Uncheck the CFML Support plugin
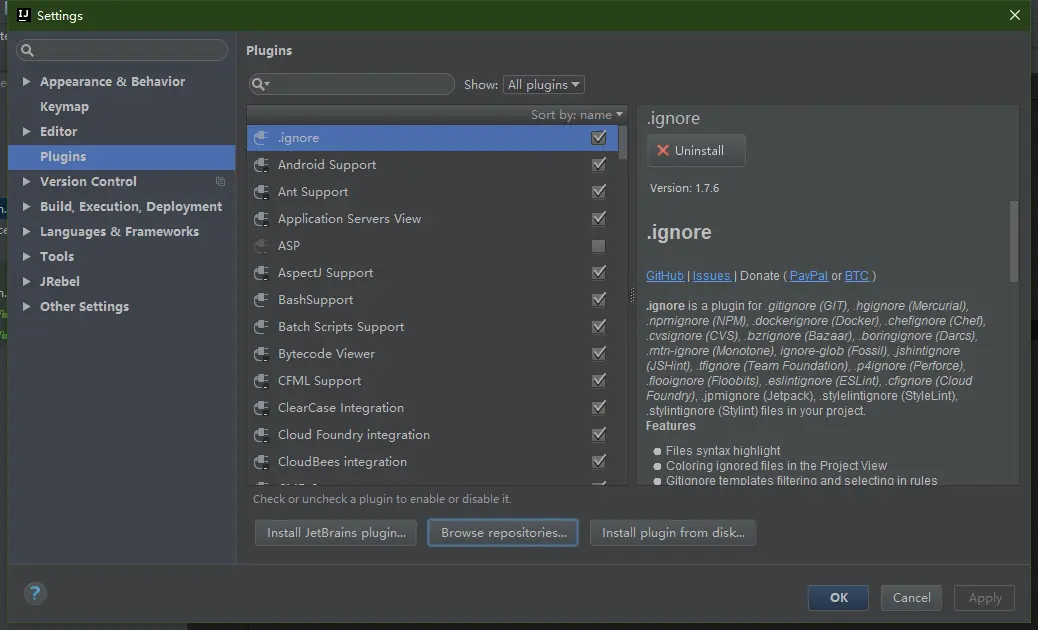 pyautogui.click(x=598, y=381)
